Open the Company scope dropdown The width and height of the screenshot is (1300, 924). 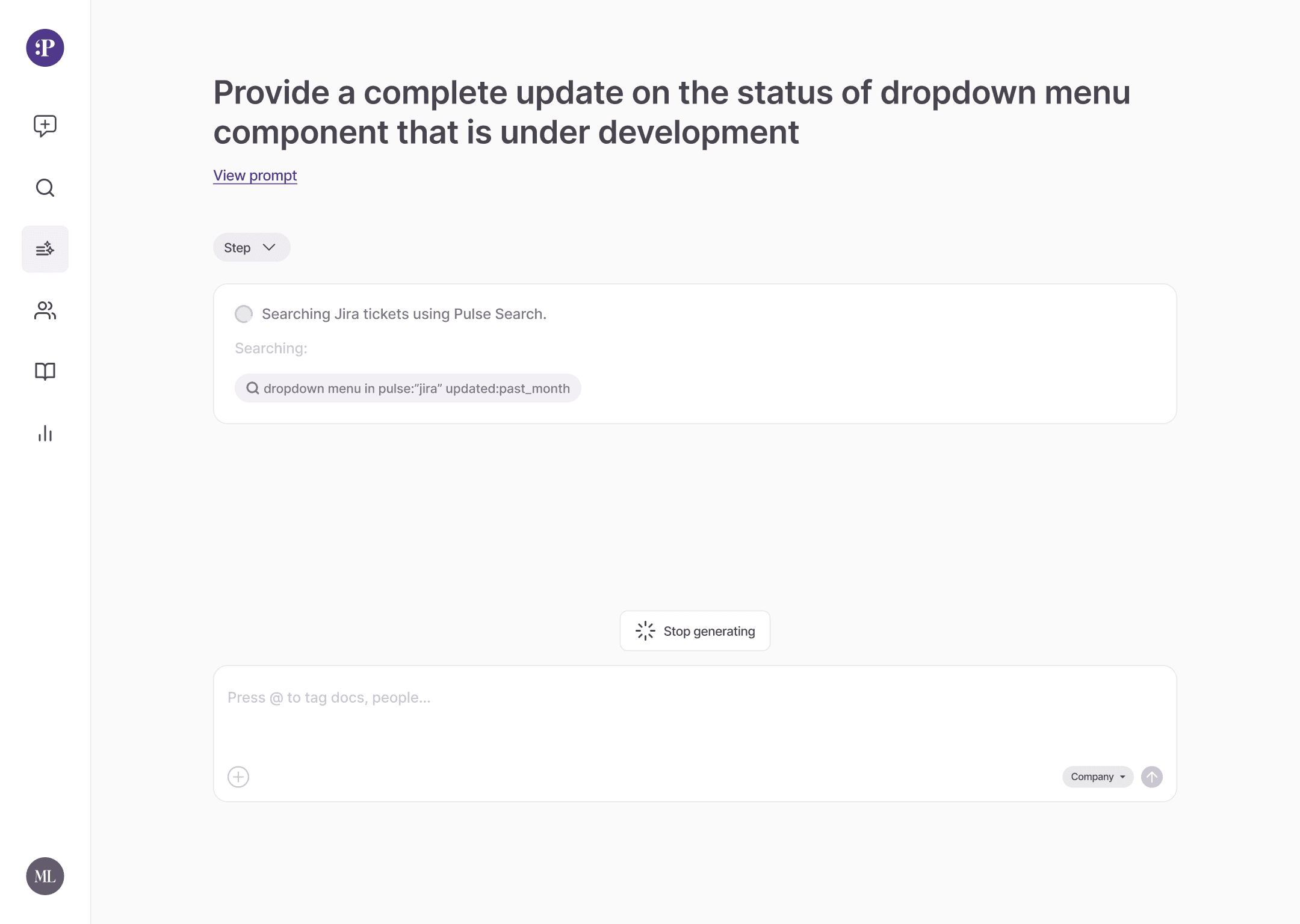pyautogui.click(x=1097, y=777)
